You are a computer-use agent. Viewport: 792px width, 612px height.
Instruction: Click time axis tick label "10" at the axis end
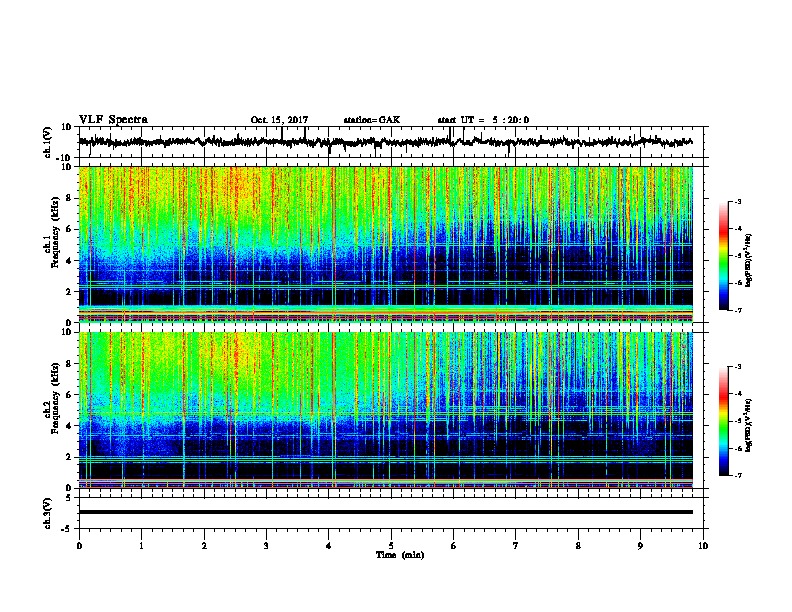[703, 546]
